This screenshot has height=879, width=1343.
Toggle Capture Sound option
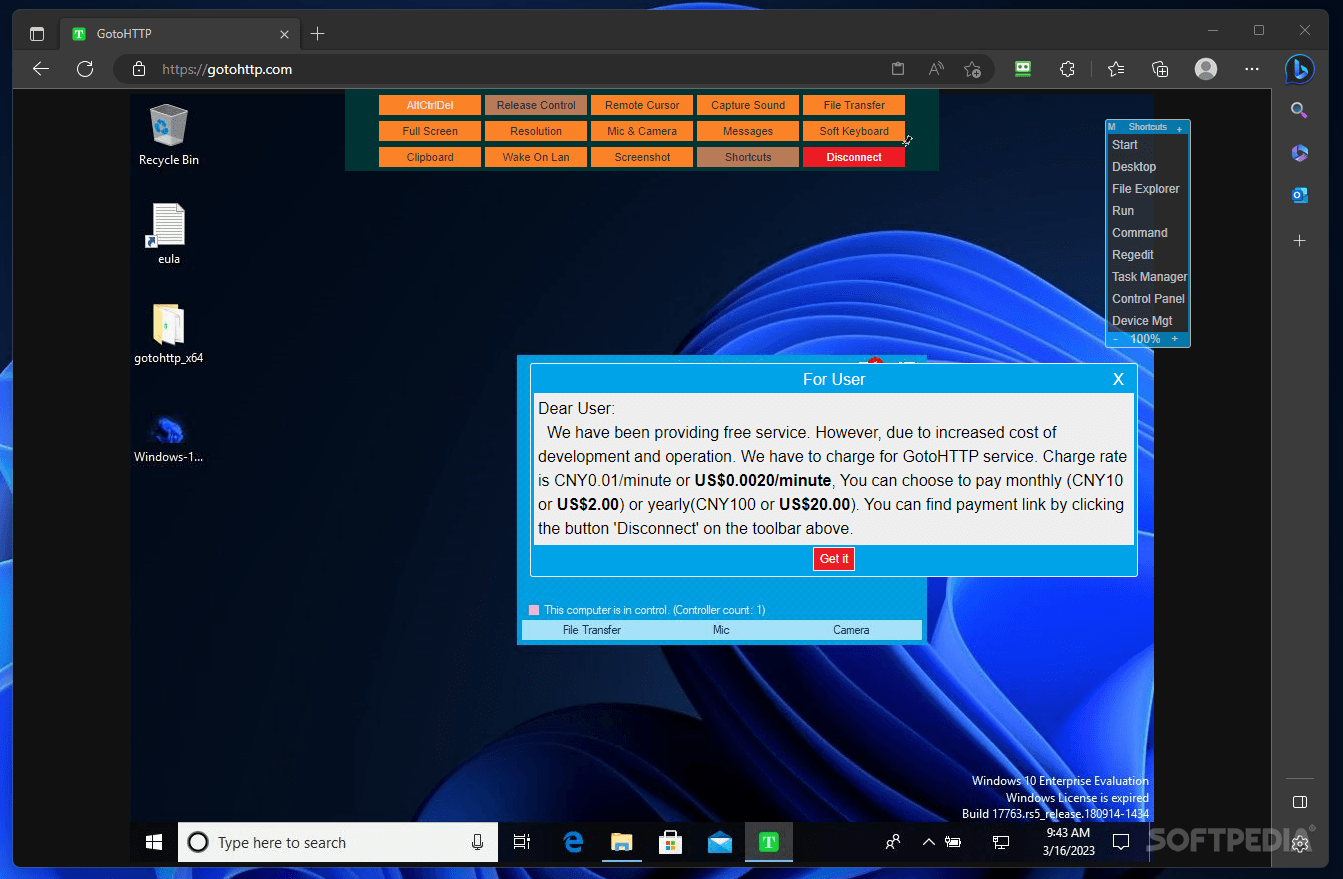click(748, 105)
